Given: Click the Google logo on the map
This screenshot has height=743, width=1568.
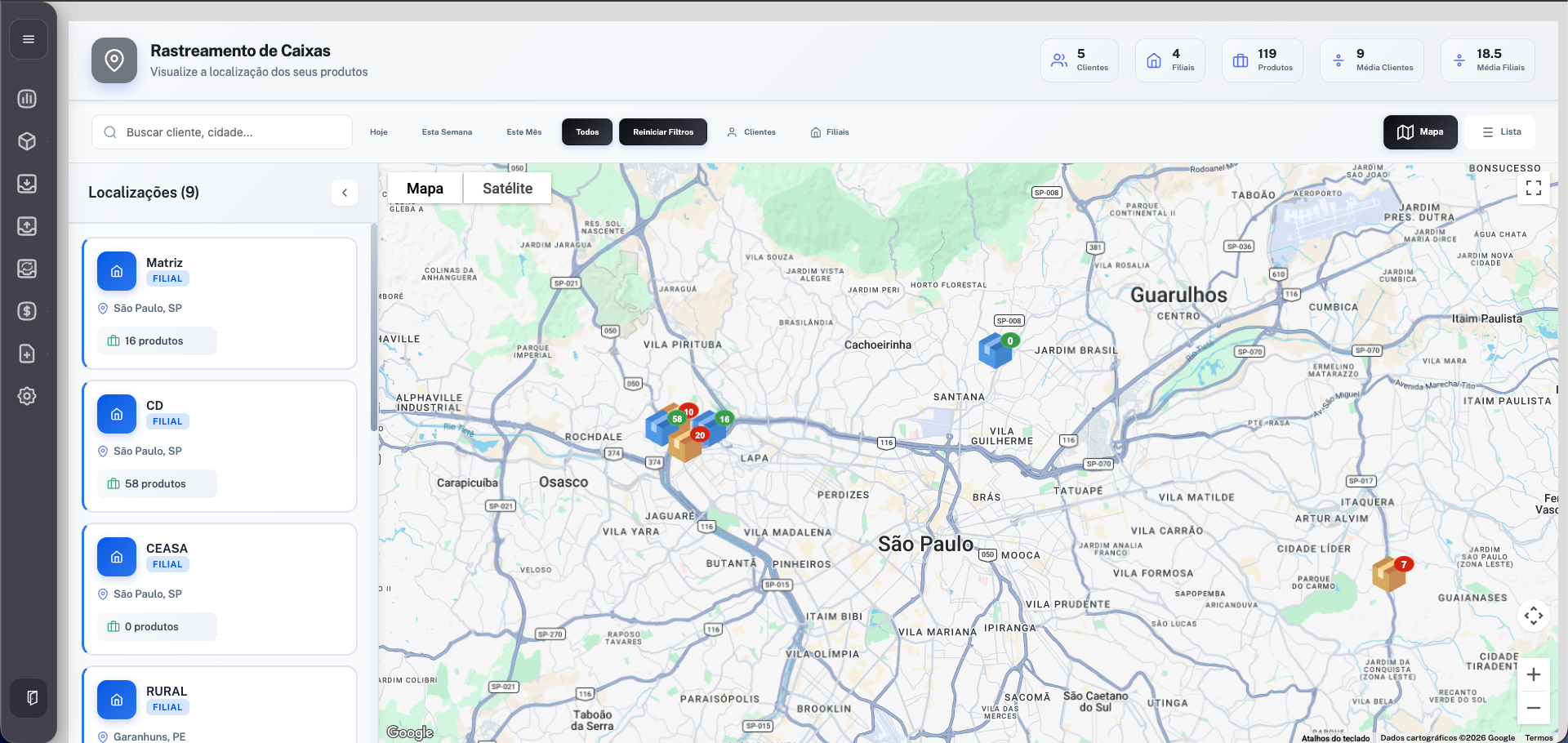Looking at the screenshot, I should point(410,732).
